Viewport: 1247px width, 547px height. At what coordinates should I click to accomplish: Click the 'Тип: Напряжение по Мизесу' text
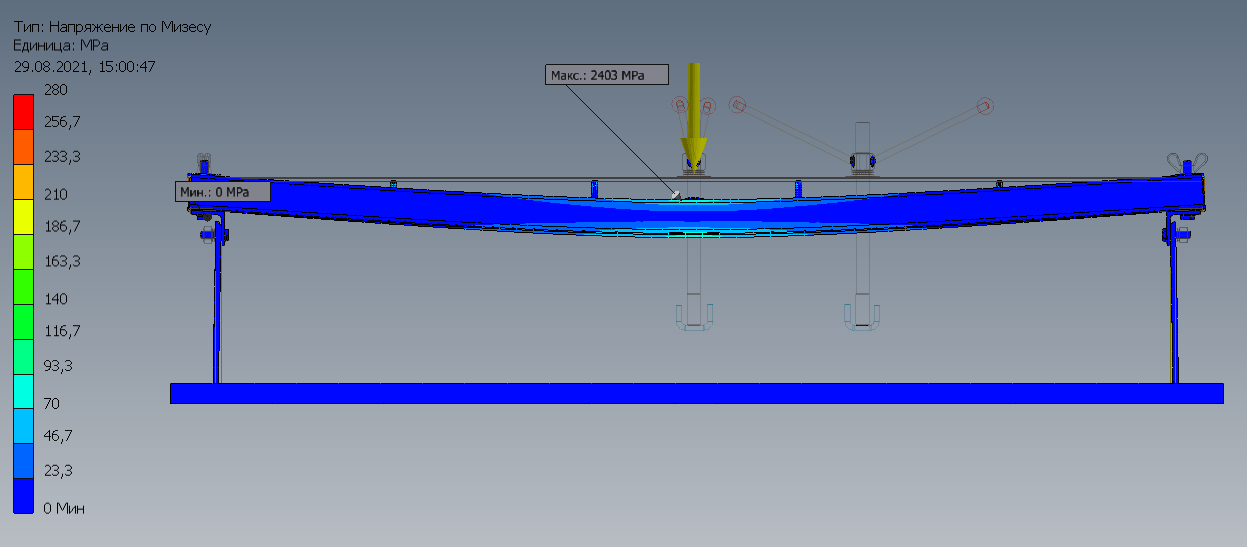click(112, 27)
